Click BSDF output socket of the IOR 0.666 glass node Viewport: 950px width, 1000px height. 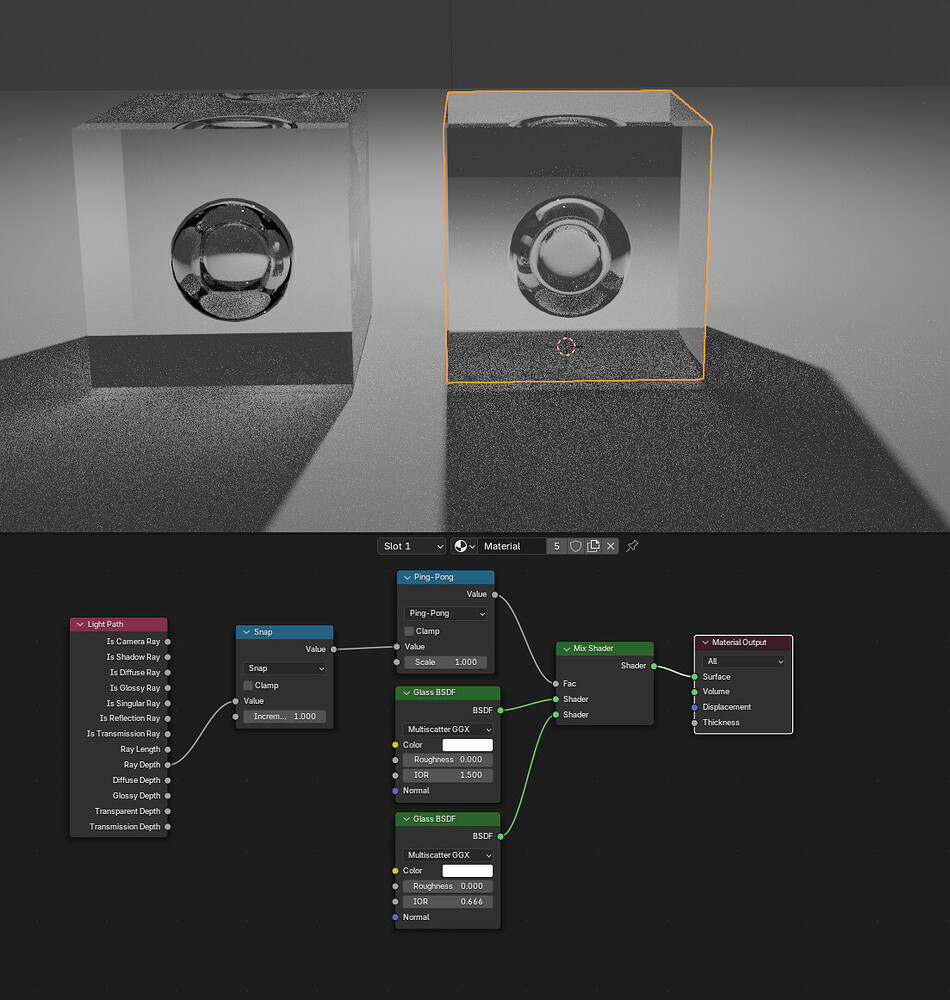[x=501, y=836]
